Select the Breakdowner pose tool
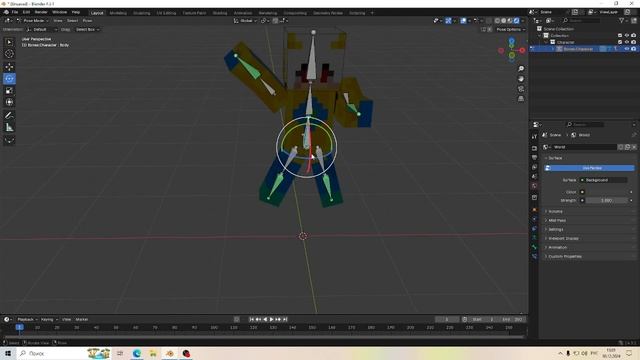Image resolution: width=640 pixels, height=360 pixels. [x=9, y=140]
